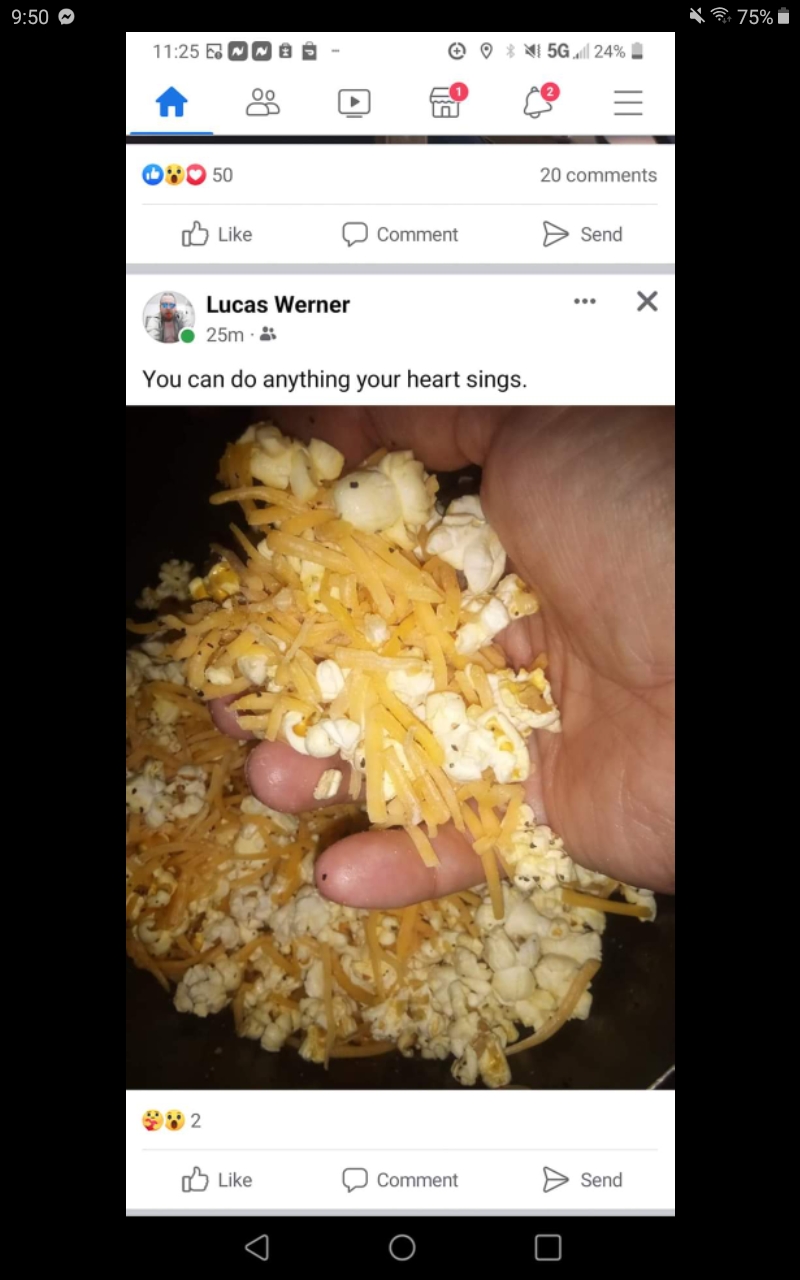Open the popcorn and cheese photo

(400, 747)
